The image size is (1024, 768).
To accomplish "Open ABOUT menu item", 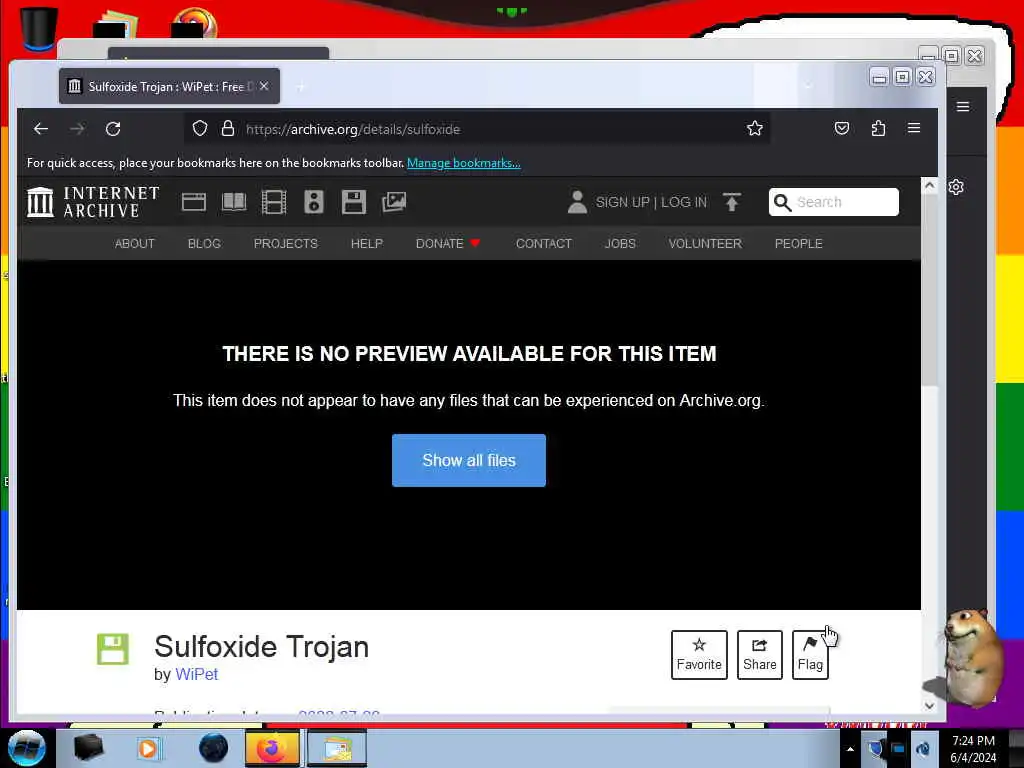I will point(135,244).
